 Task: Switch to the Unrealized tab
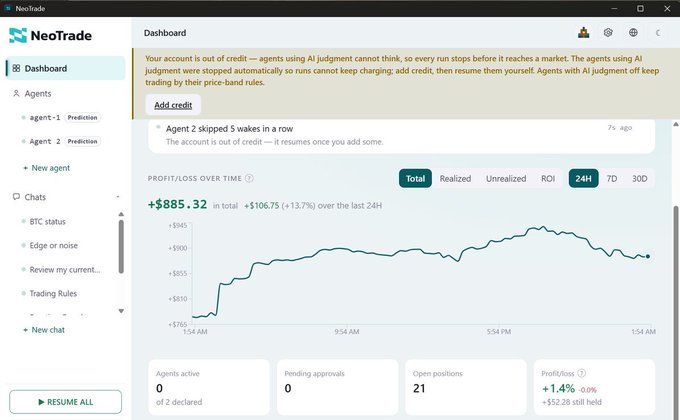pyautogui.click(x=506, y=178)
